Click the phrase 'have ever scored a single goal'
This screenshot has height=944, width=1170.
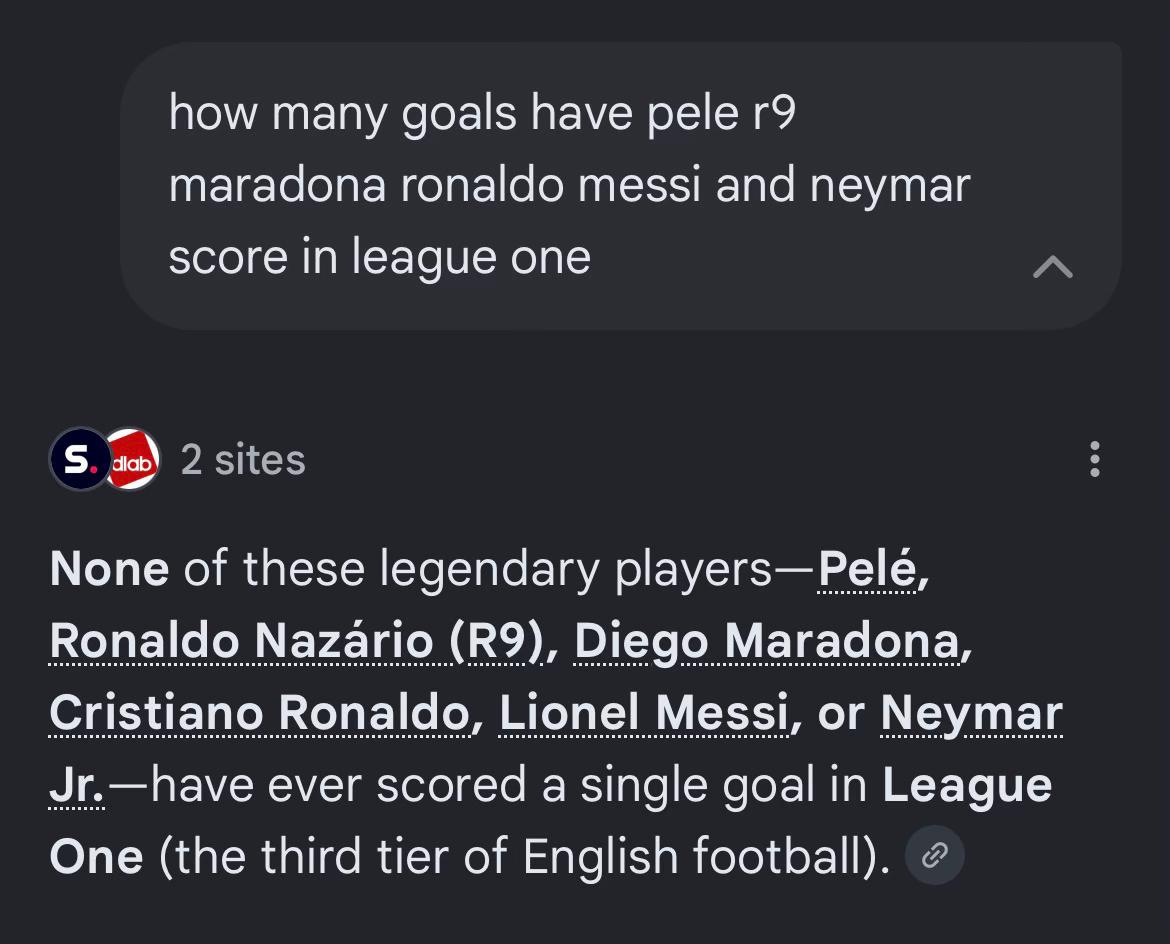pyautogui.click(x=487, y=786)
